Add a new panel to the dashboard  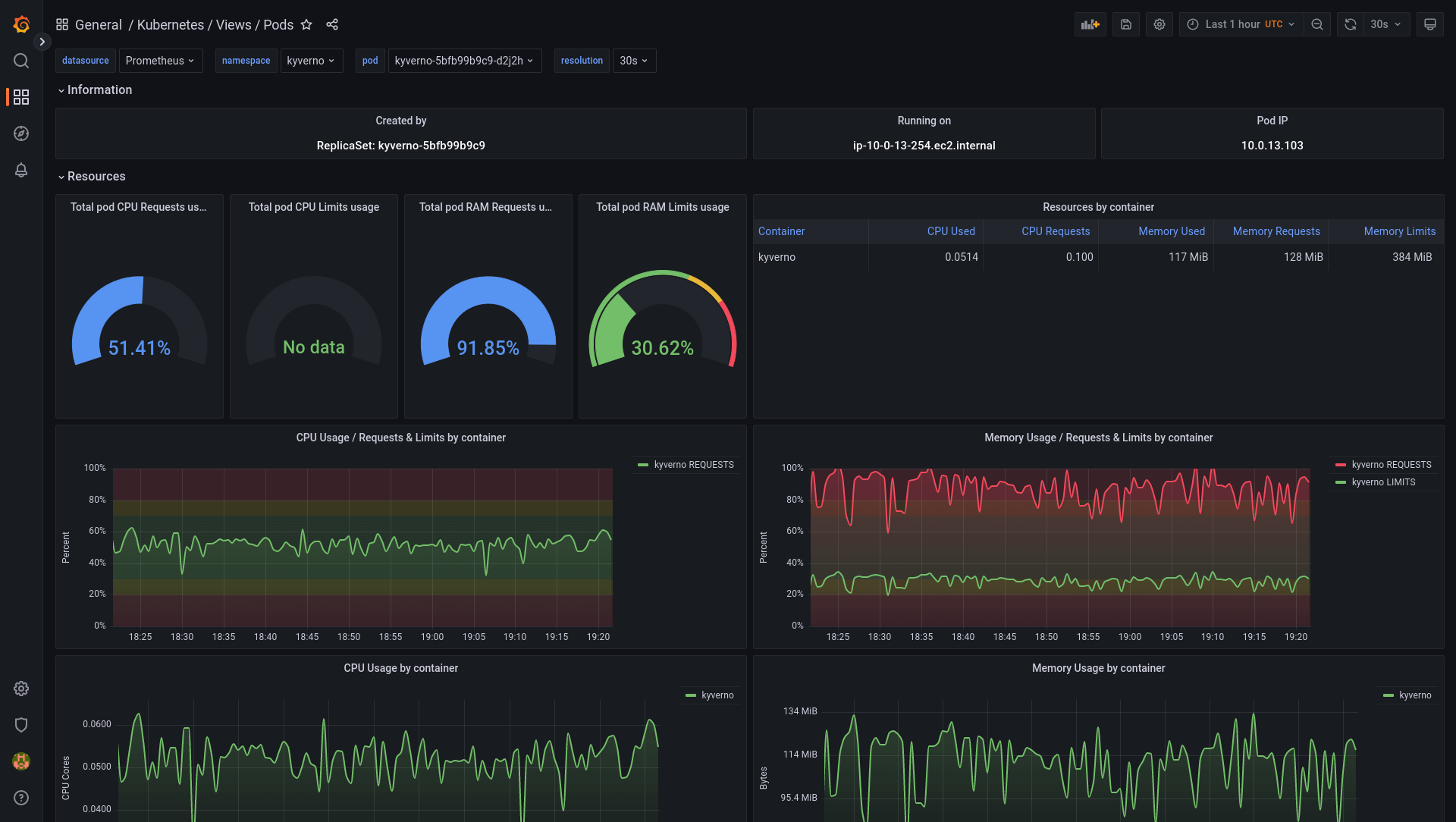pyautogui.click(x=1090, y=24)
